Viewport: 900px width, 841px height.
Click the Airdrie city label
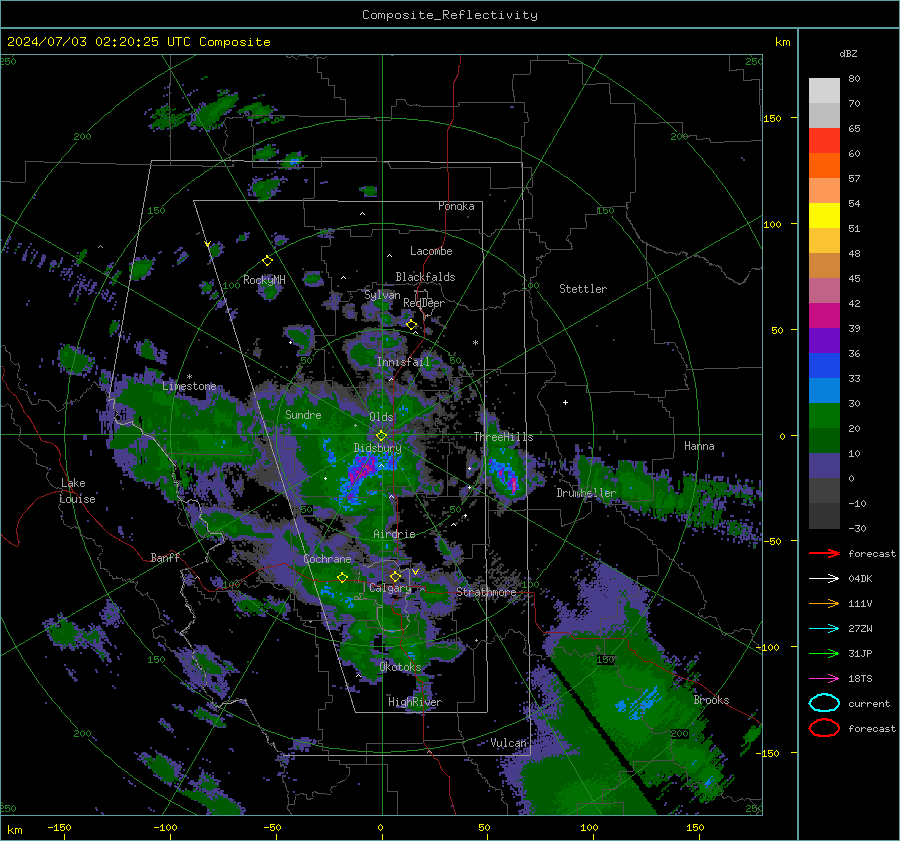pos(394,534)
